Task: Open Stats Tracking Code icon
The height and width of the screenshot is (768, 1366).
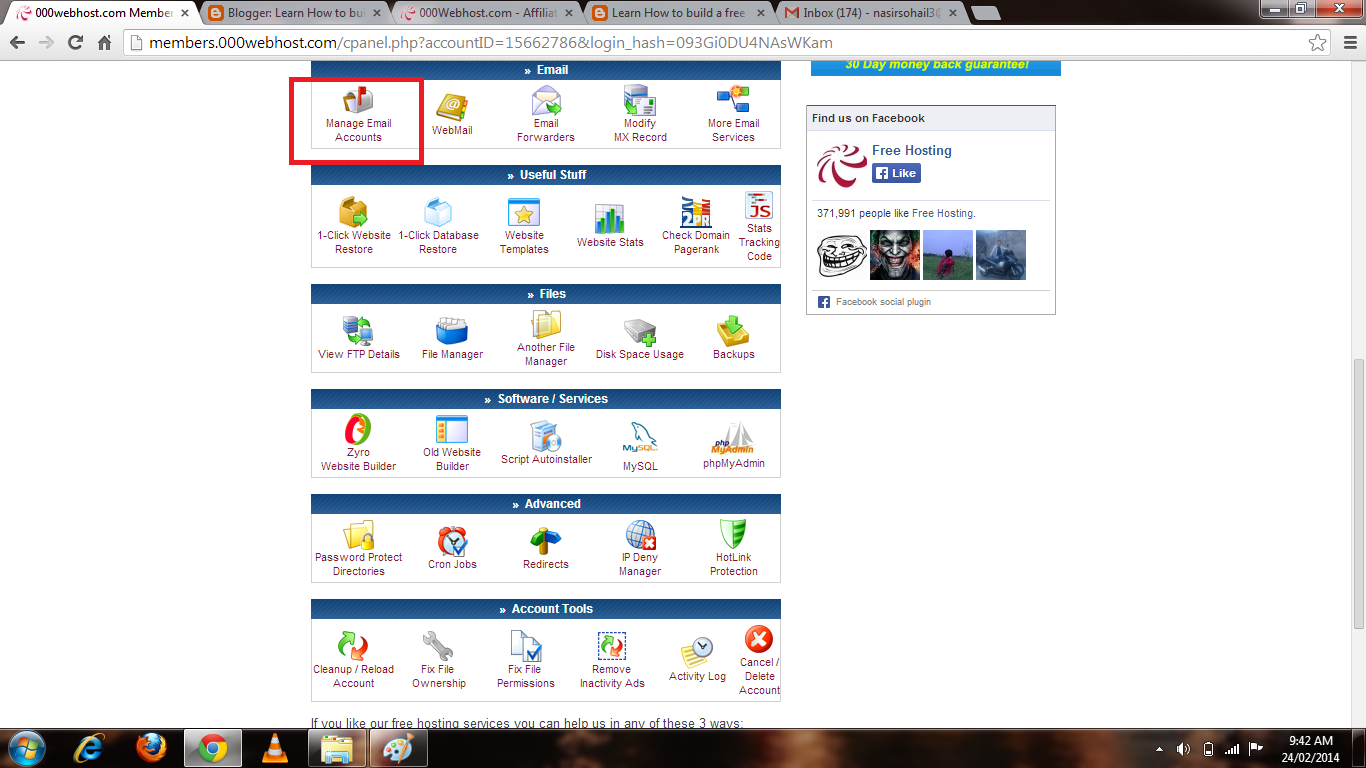Action: [759, 206]
